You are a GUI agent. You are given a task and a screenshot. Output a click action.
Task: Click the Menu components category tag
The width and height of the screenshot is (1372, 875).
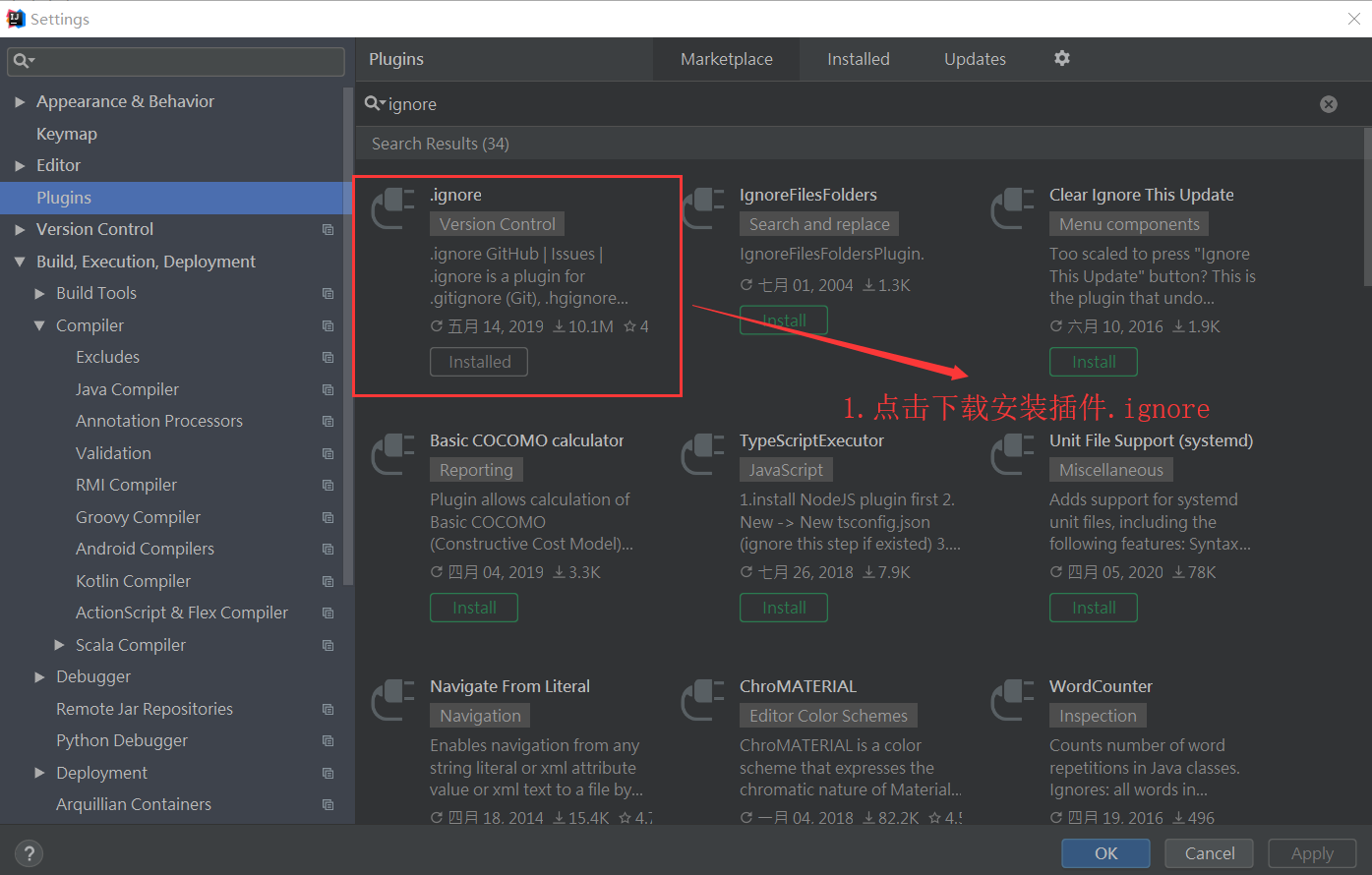(x=1129, y=224)
